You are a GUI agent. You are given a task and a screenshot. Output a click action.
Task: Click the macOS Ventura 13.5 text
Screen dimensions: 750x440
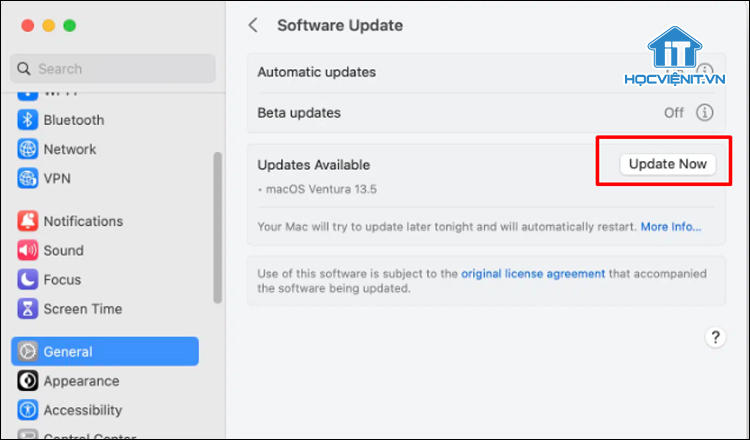tap(321, 189)
